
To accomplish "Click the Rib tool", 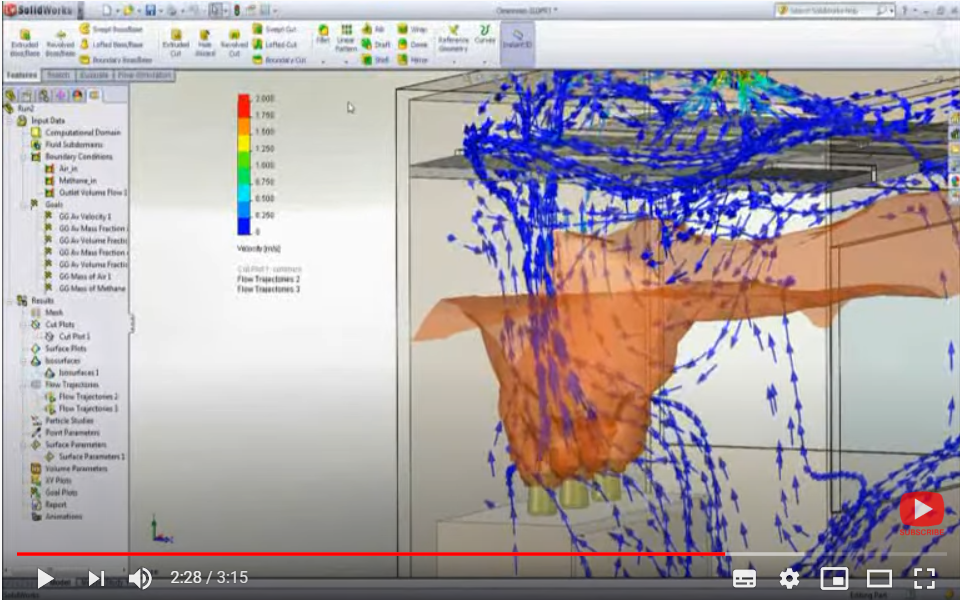I will 373,29.
